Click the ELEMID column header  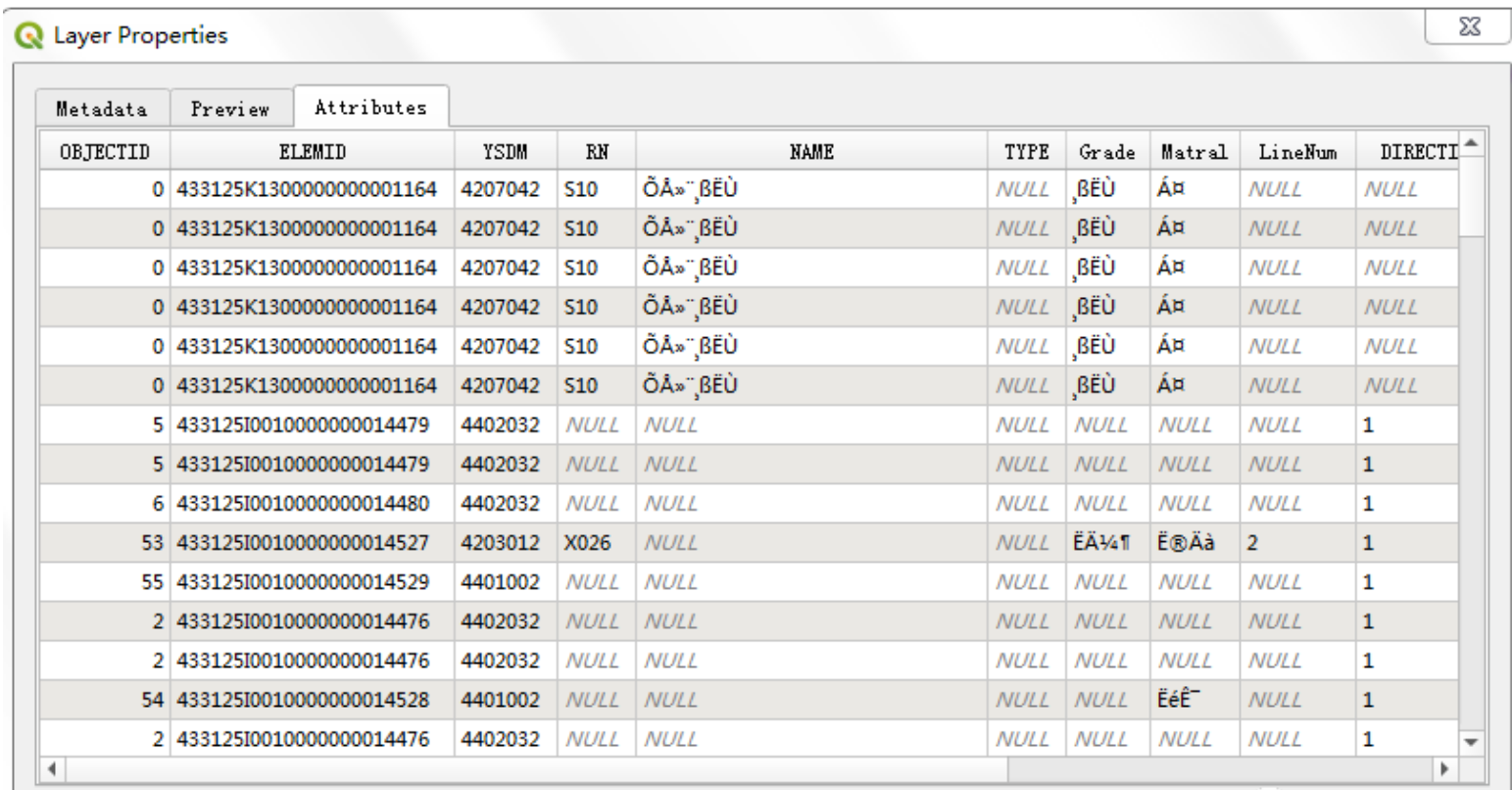point(313,152)
